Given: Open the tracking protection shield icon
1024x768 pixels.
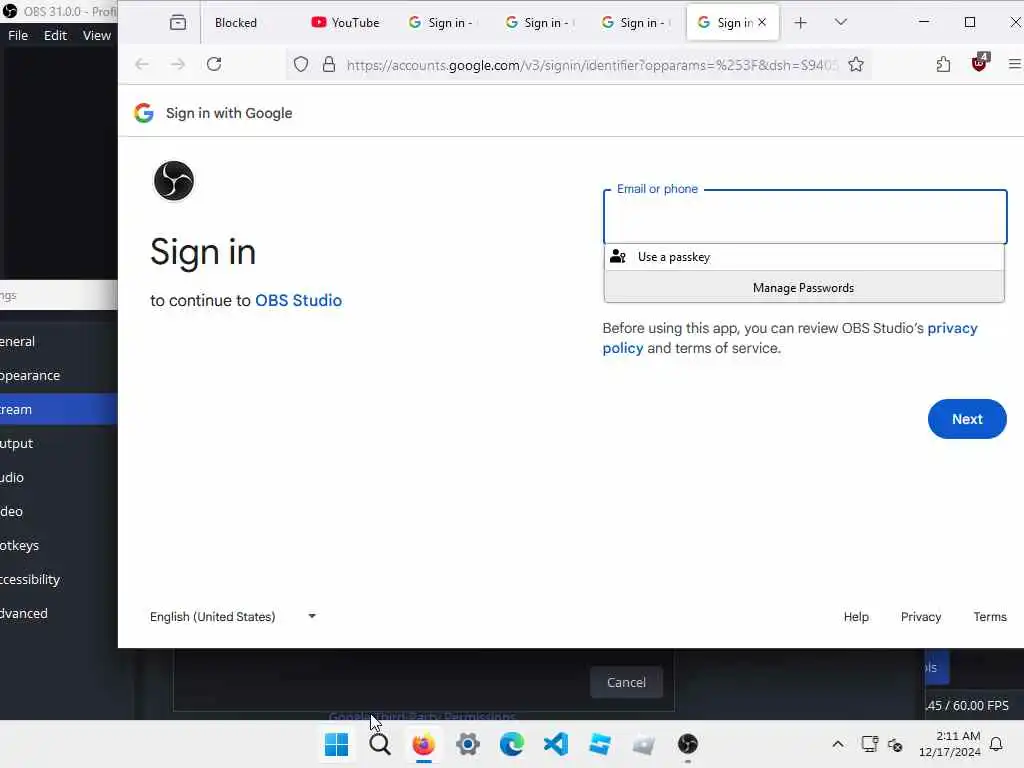Looking at the screenshot, I should tap(300, 65).
